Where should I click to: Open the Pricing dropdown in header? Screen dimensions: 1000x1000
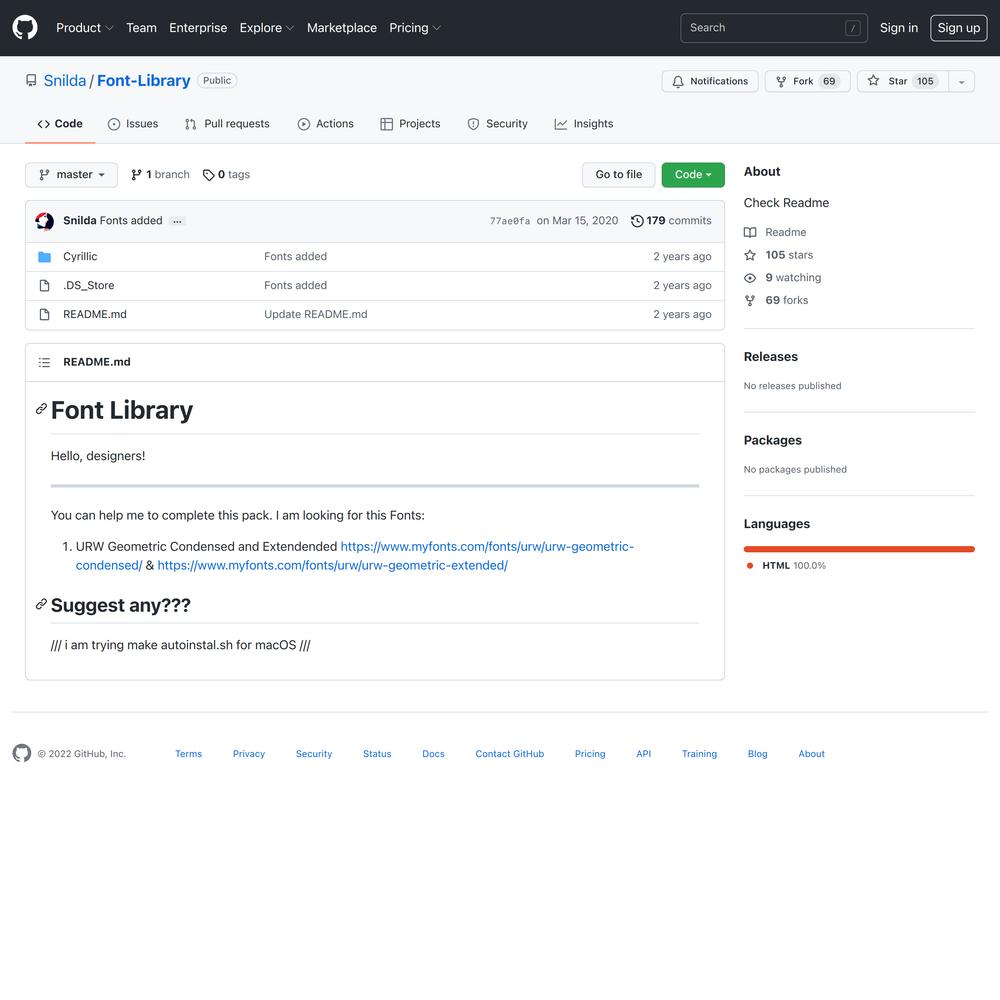click(x=415, y=27)
